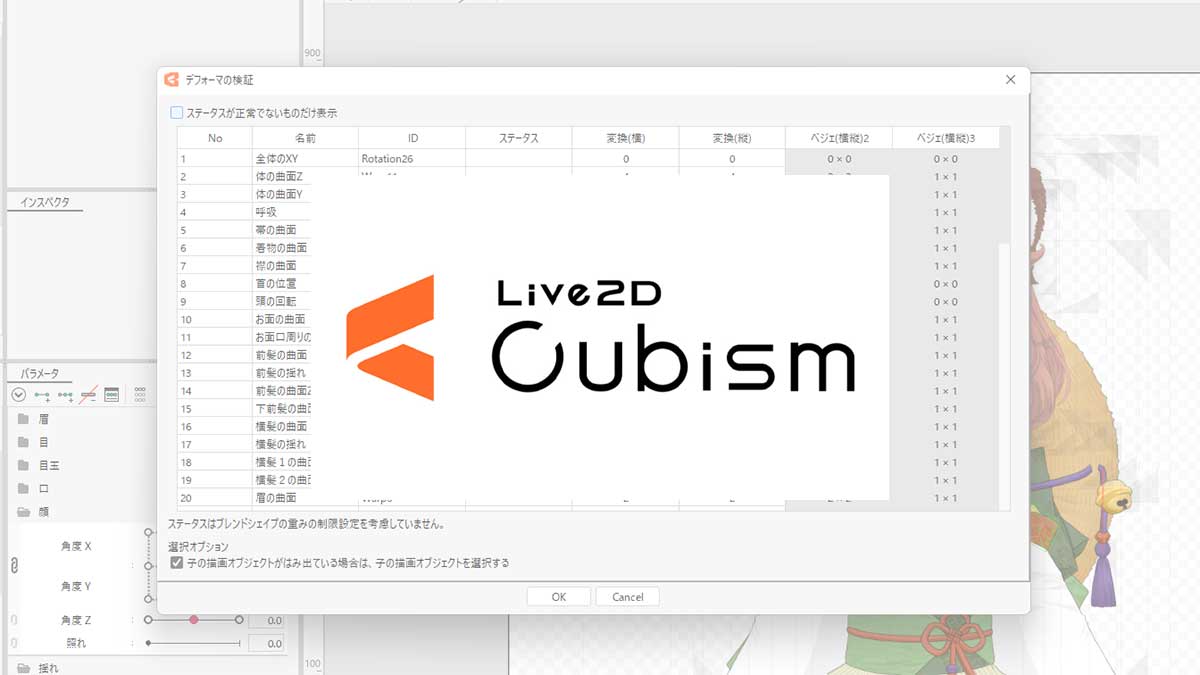Close the デフォーマの検証 dialog with X
Viewport: 1200px width, 675px height.
[x=1010, y=79]
